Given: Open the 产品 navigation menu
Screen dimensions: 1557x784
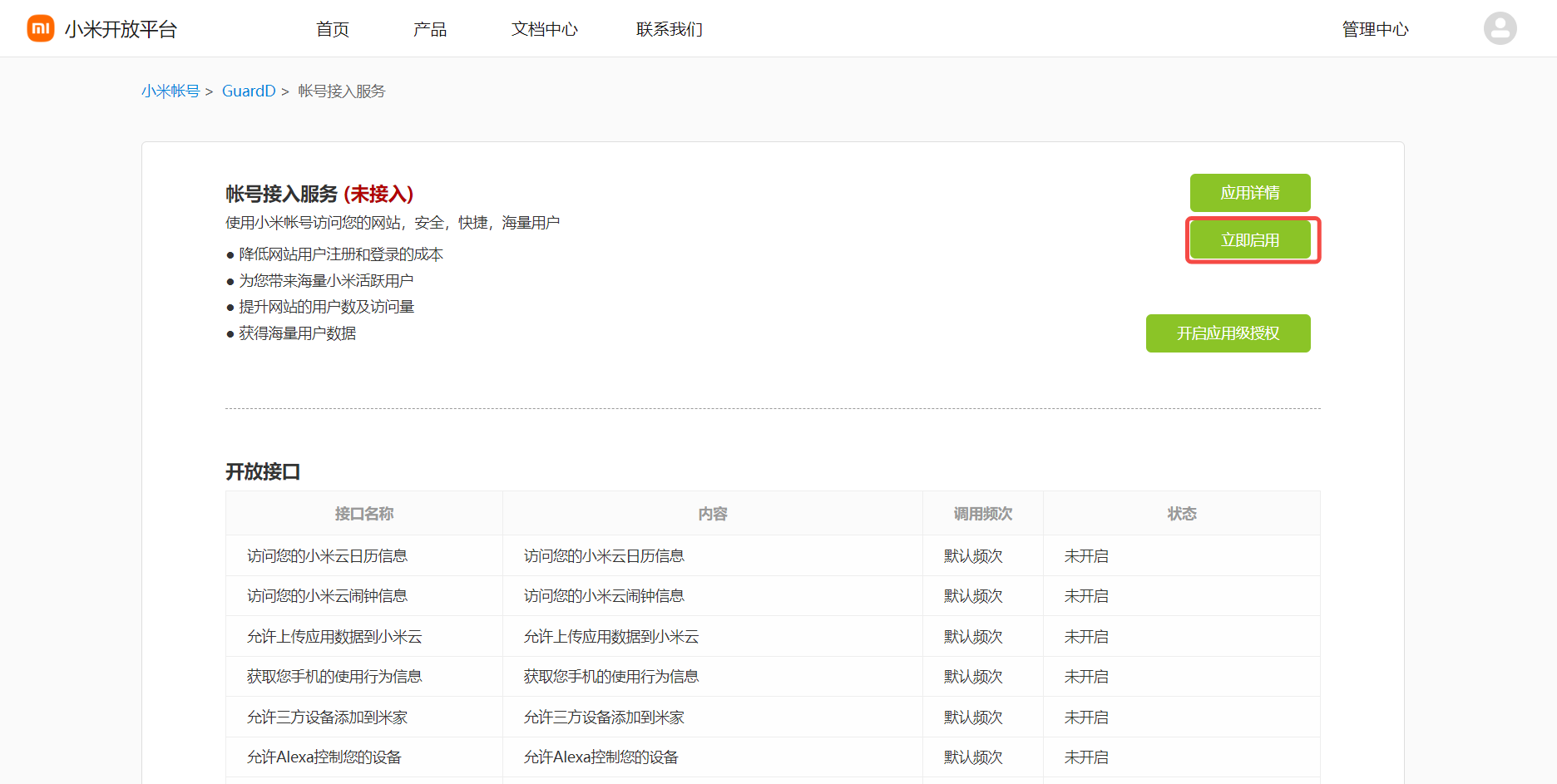Looking at the screenshot, I should pos(430,29).
